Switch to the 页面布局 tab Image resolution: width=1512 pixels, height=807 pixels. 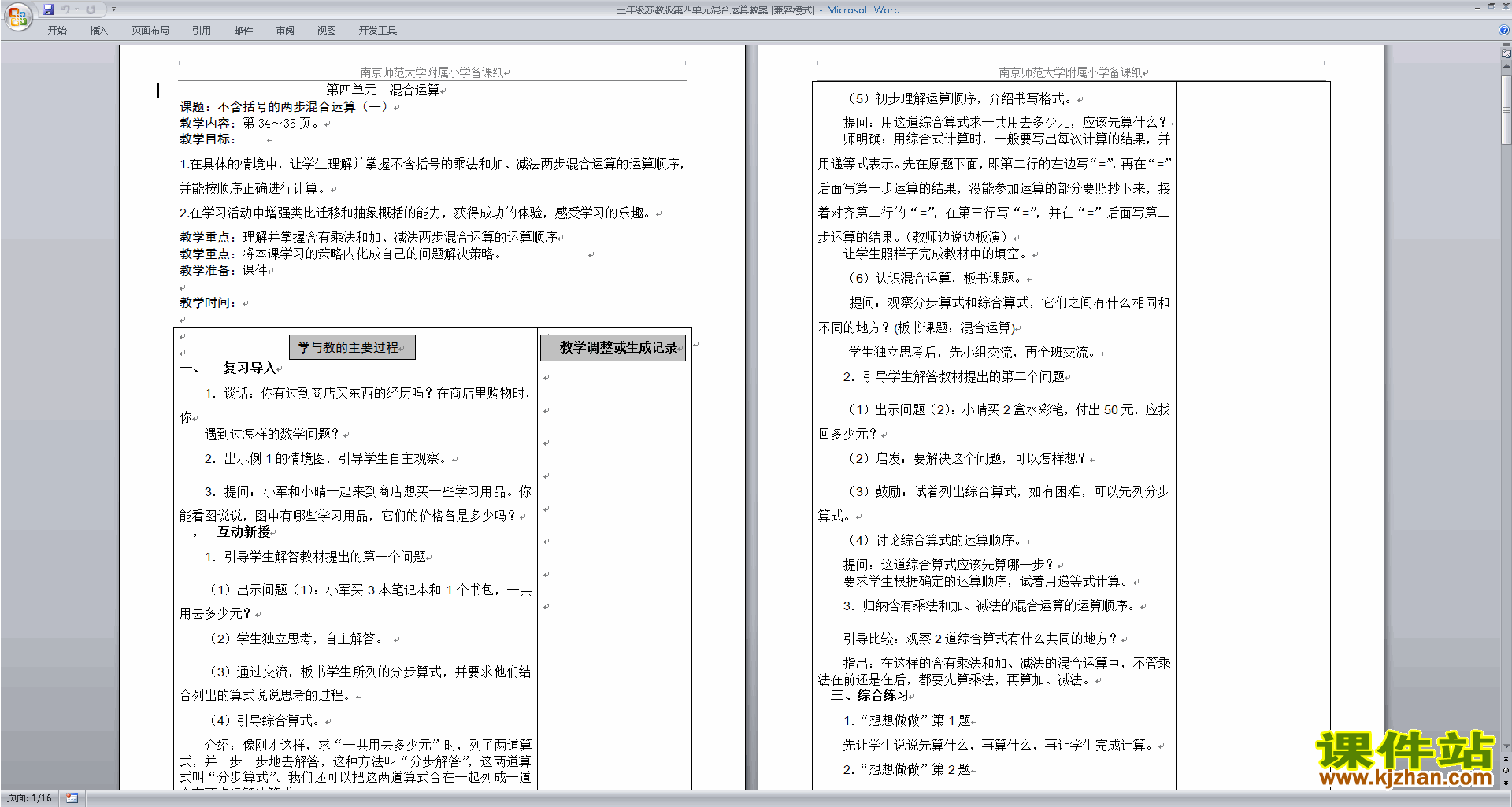pos(150,31)
